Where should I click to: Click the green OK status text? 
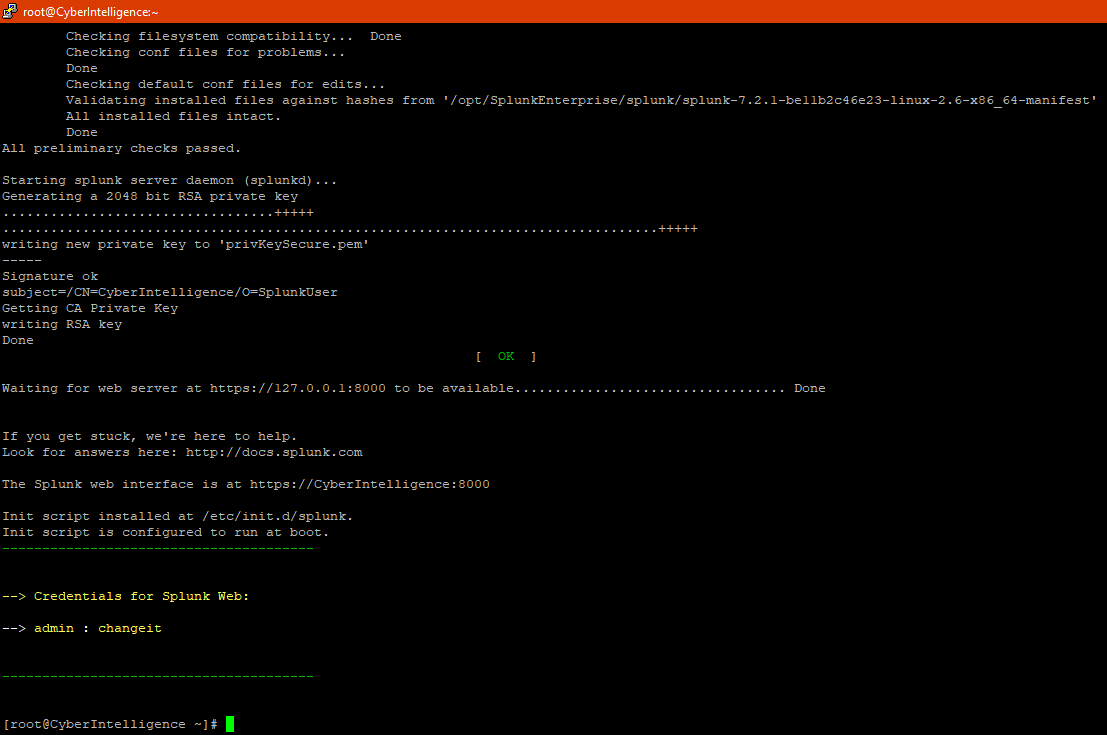506,357
